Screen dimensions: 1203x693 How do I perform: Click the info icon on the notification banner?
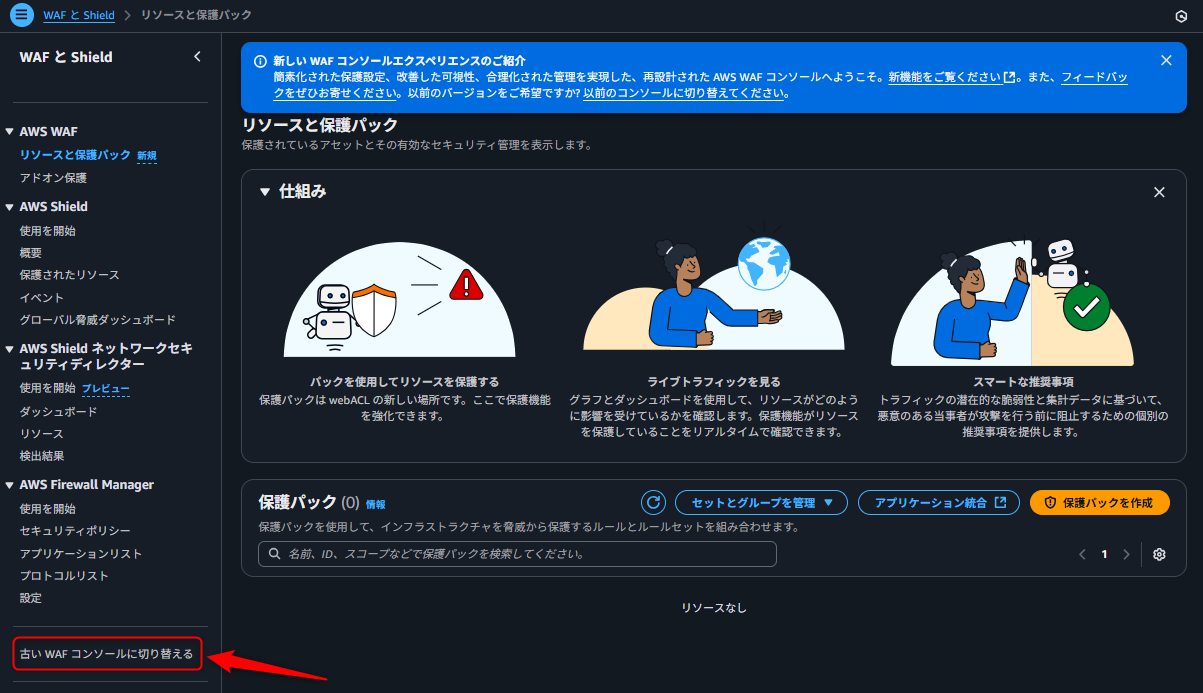[260, 60]
